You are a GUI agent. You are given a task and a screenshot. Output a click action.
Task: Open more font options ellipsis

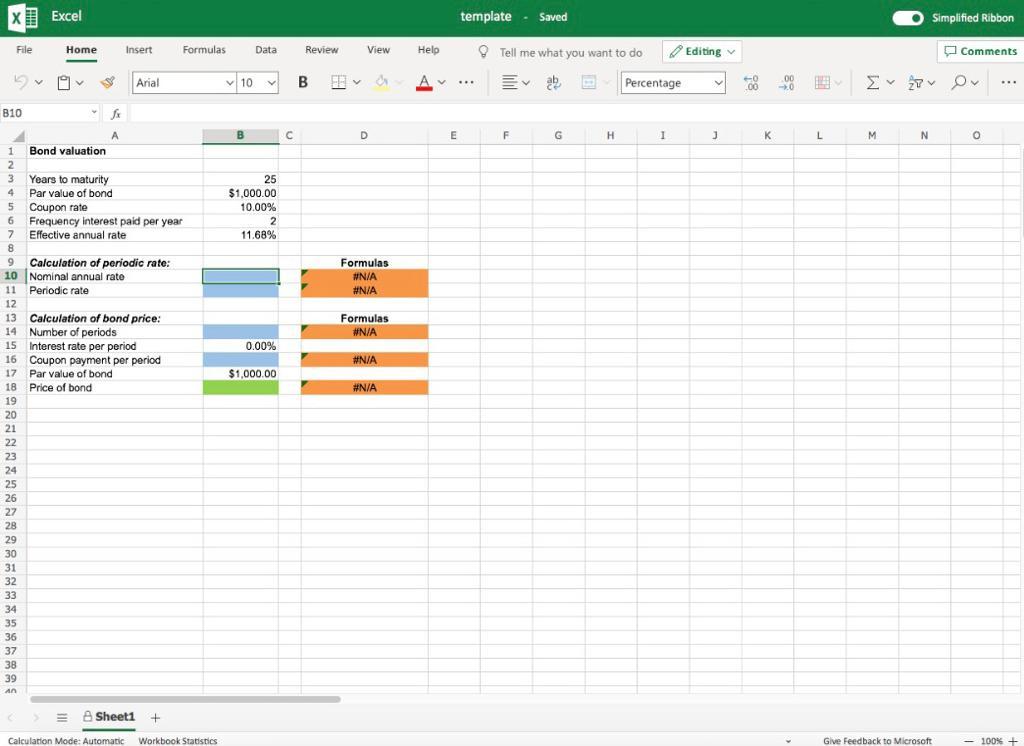click(x=466, y=82)
